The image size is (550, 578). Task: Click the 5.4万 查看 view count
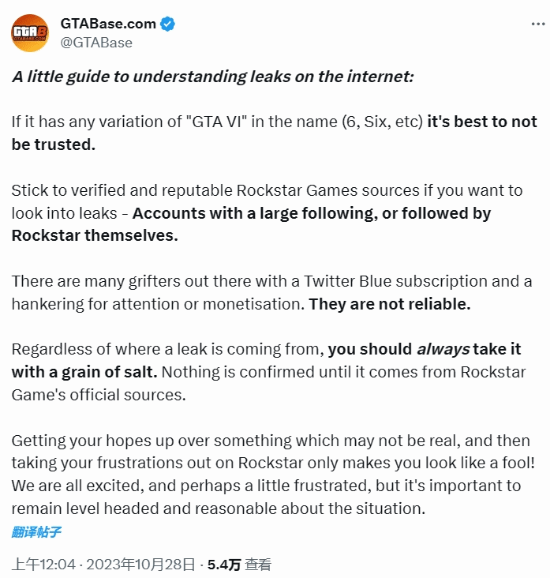coord(239,564)
